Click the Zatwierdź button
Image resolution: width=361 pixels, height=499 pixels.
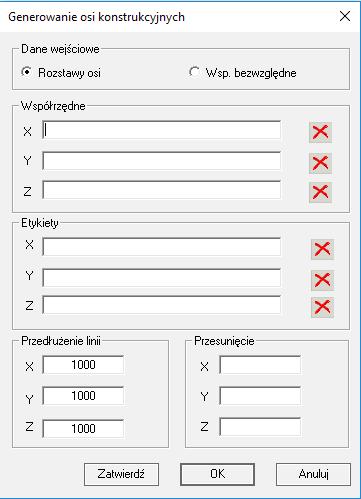121,474
